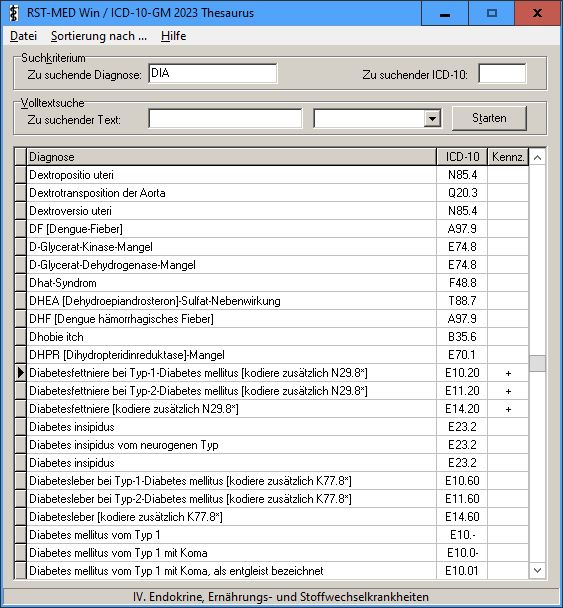563x608 pixels.
Task: Click the RST-MED caduceus title bar icon
Action: 14,13
